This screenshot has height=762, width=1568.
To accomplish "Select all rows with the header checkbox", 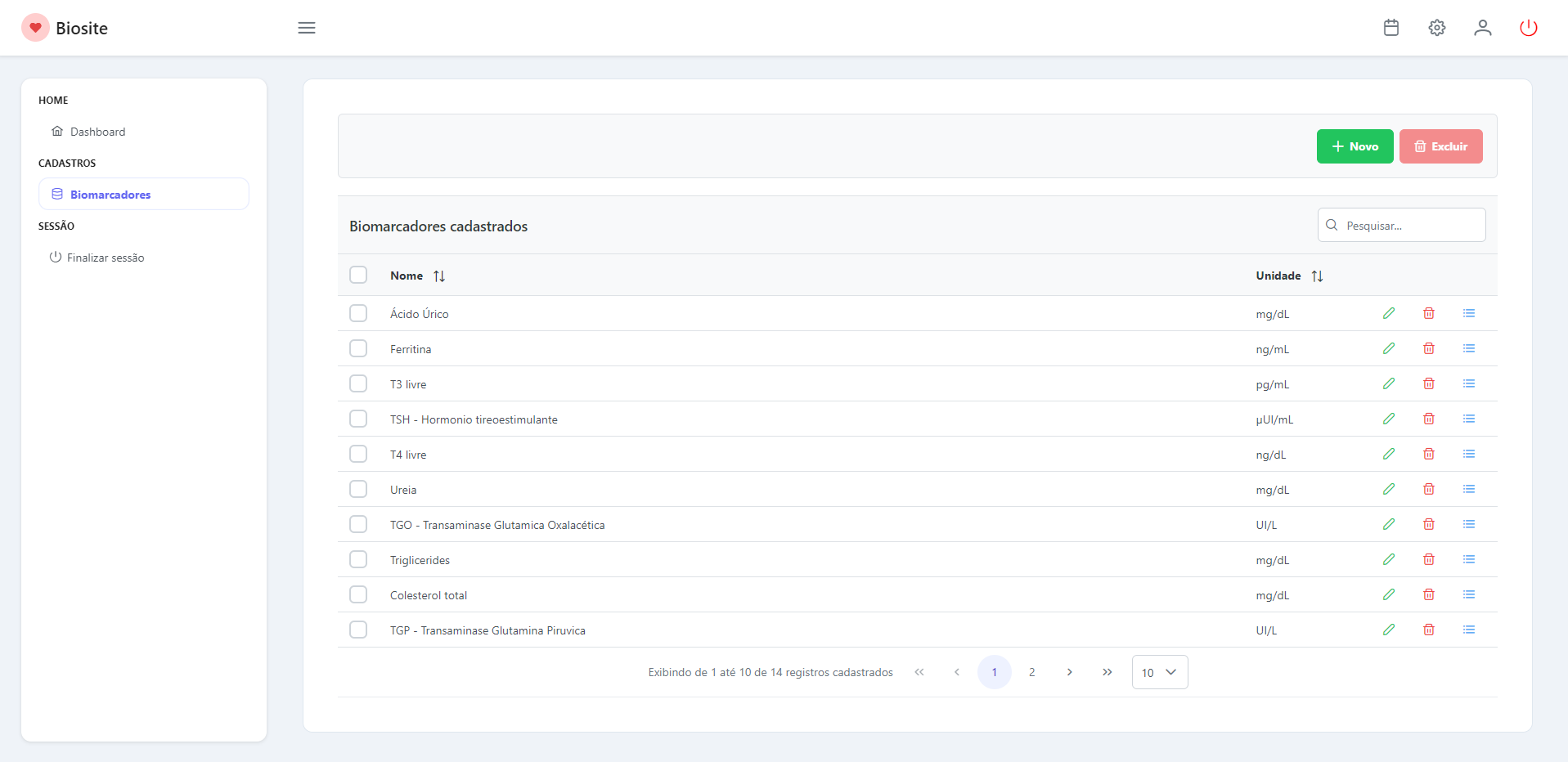I will tap(358, 275).
